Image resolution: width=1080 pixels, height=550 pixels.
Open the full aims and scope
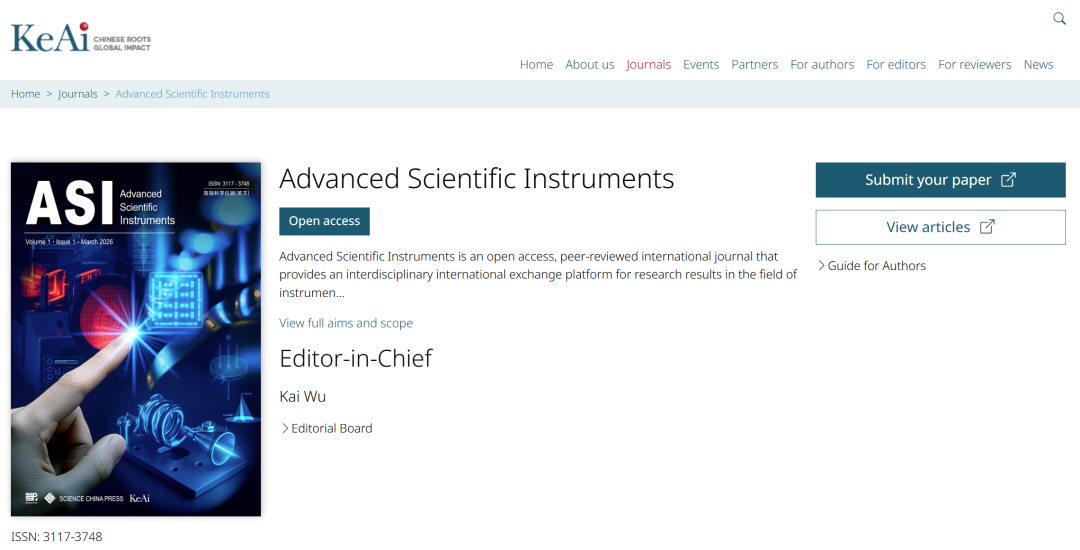[346, 323]
